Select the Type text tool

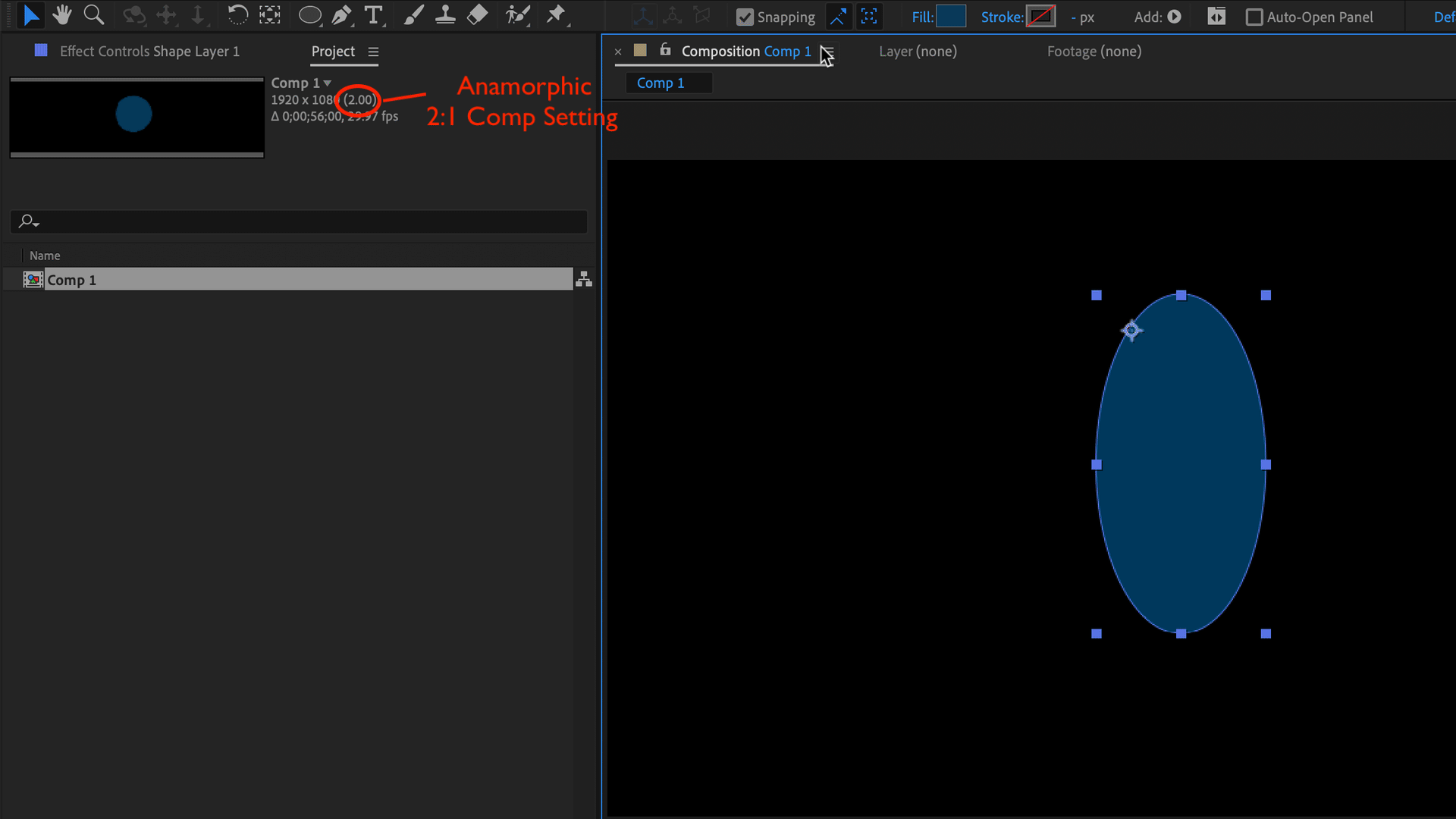coord(373,15)
